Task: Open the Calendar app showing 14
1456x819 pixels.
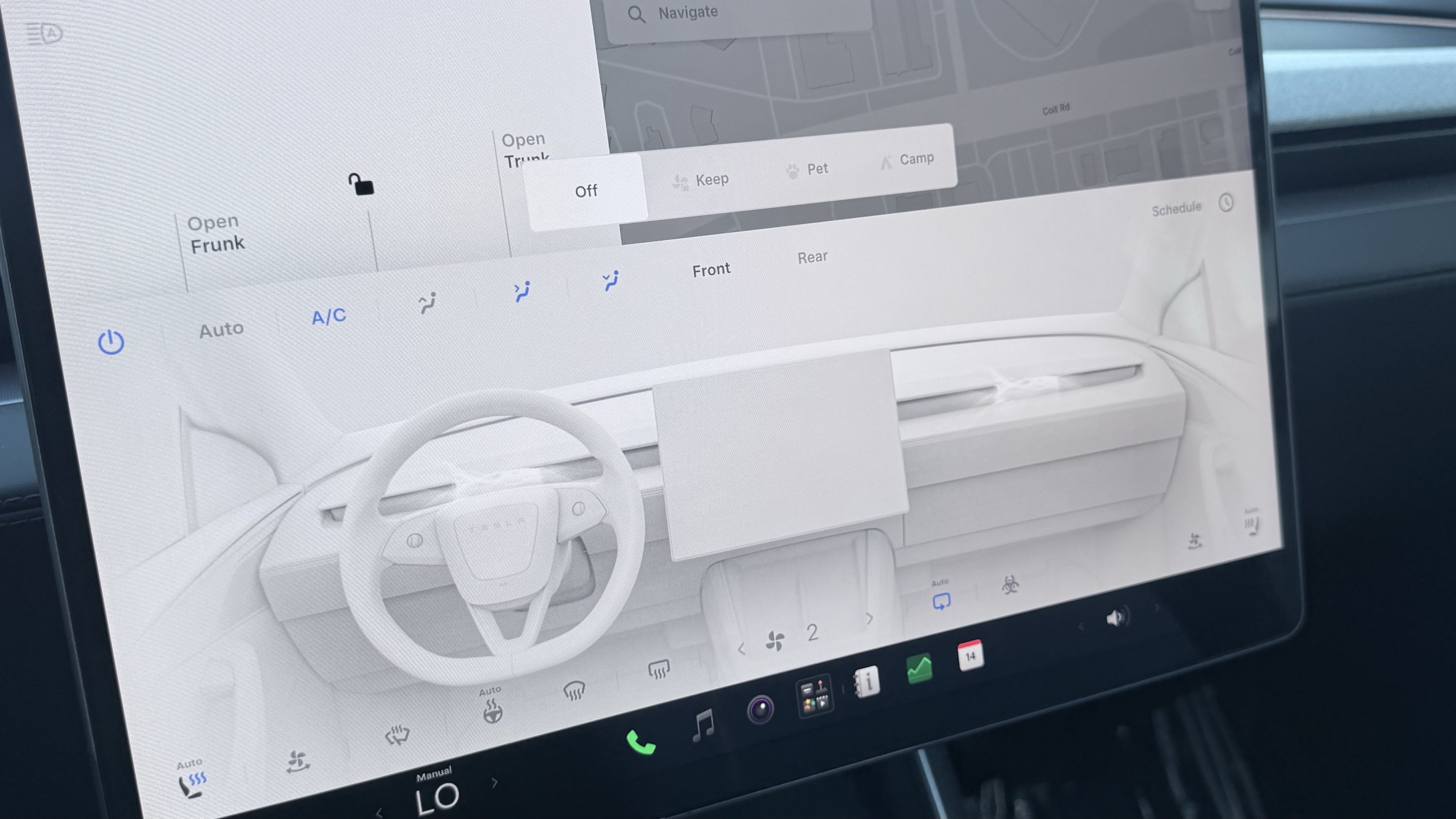Action: pos(971,656)
